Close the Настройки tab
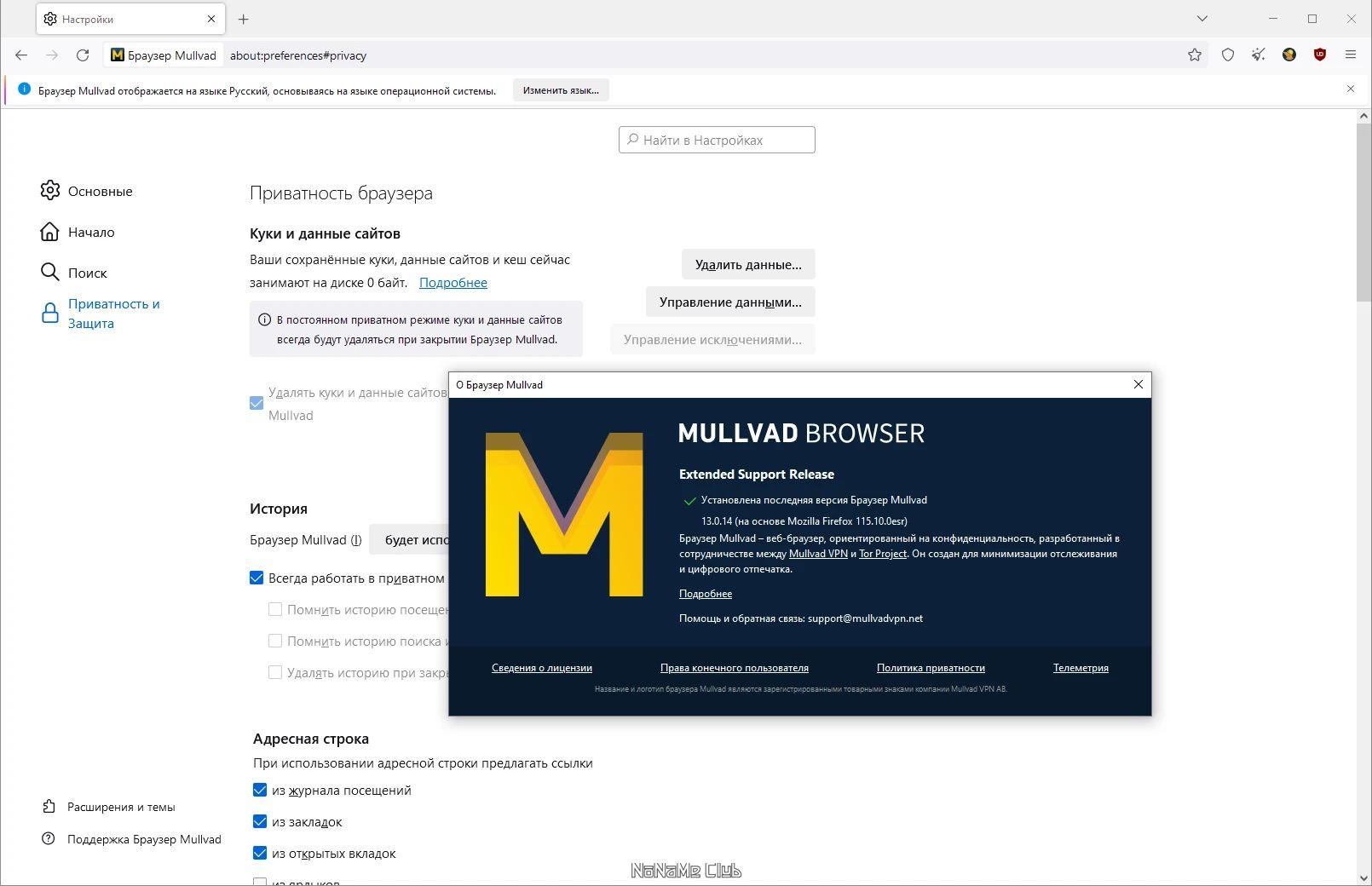Viewport: 1372px width, 886px height. tap(211, 19)
